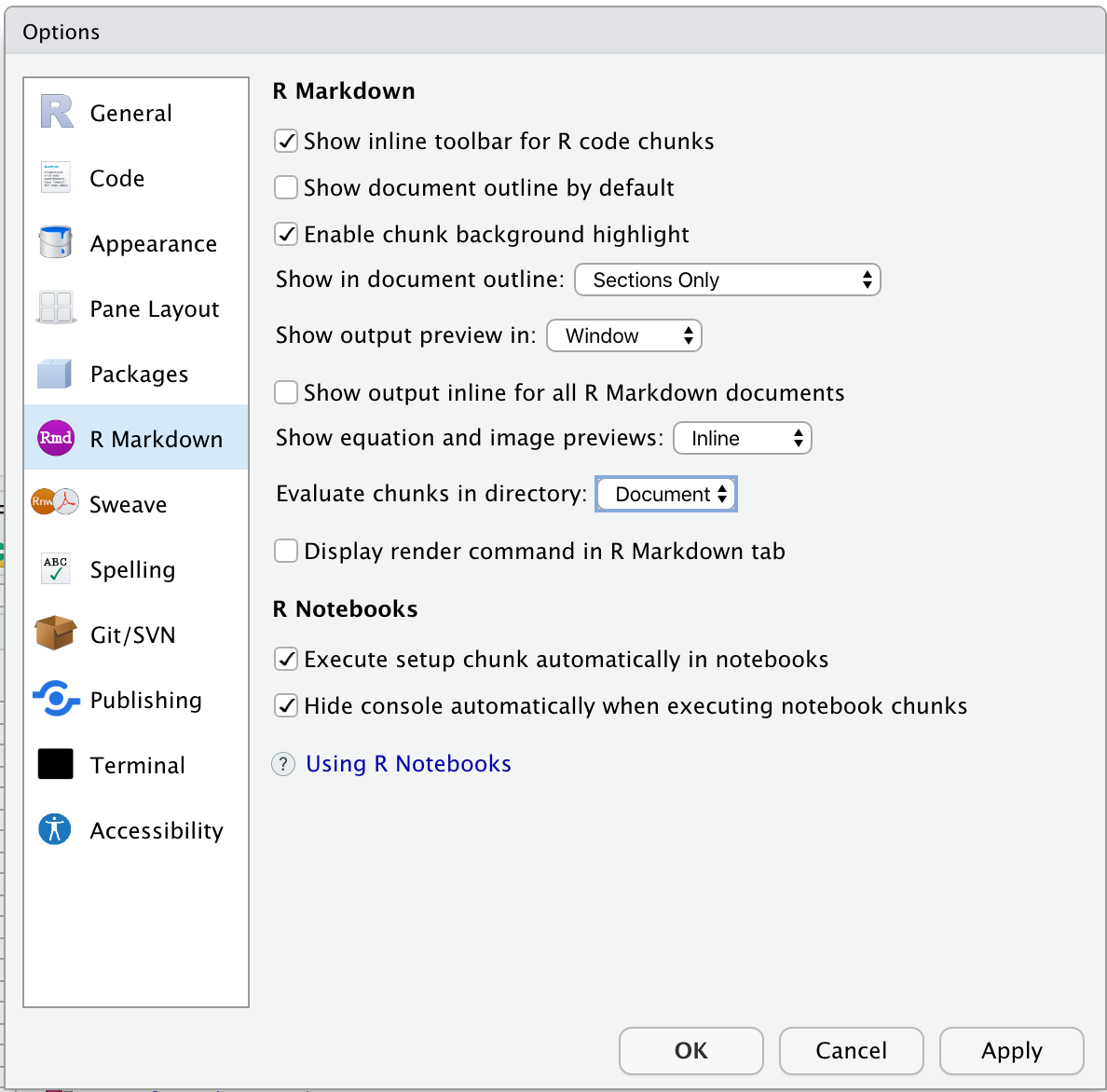Switch to Appearance settings
Viewport: 1107px width, 1092px height.
[136, 243]
